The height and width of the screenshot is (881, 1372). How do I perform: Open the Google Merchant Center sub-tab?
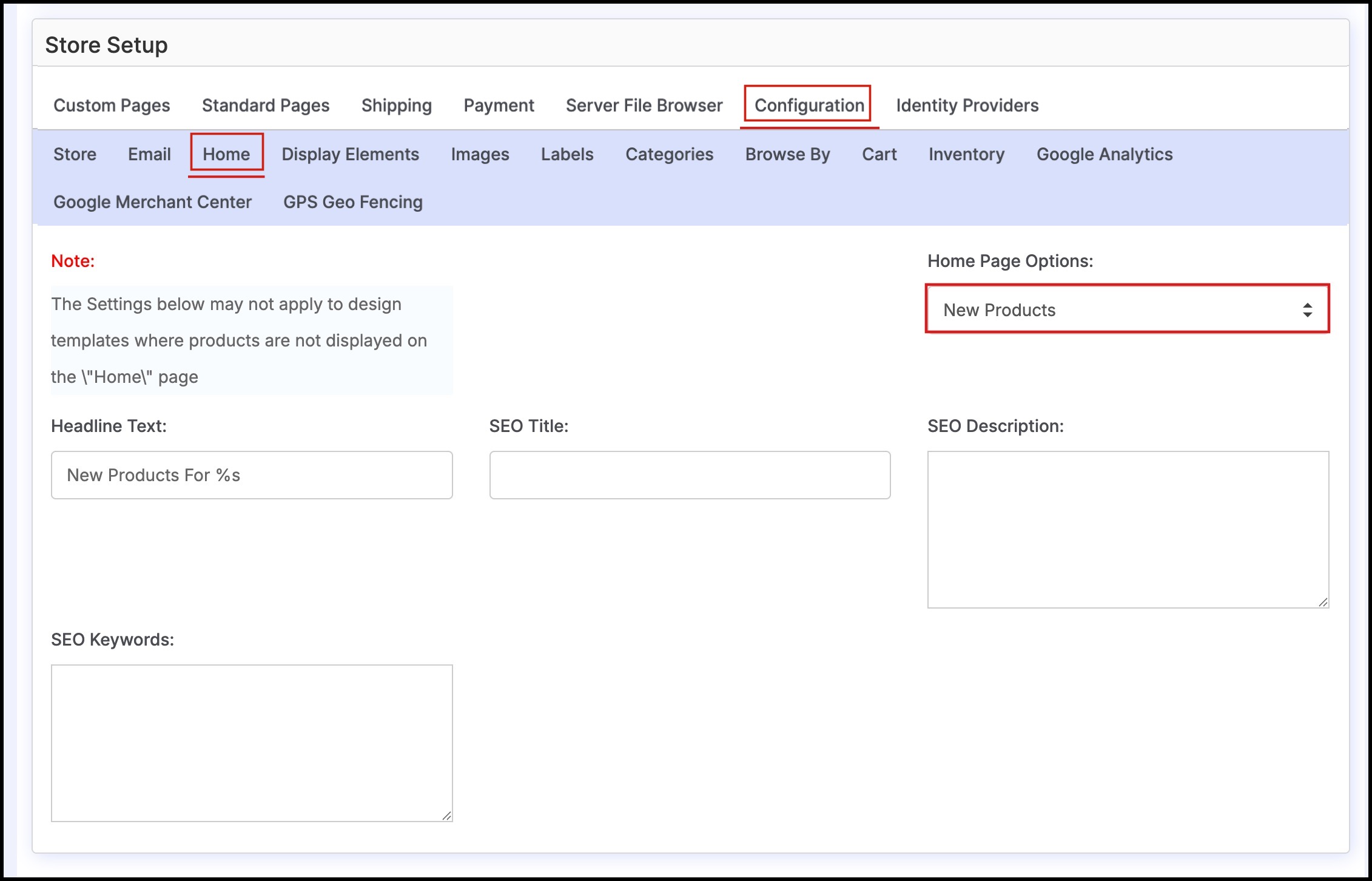coord(152,202)
